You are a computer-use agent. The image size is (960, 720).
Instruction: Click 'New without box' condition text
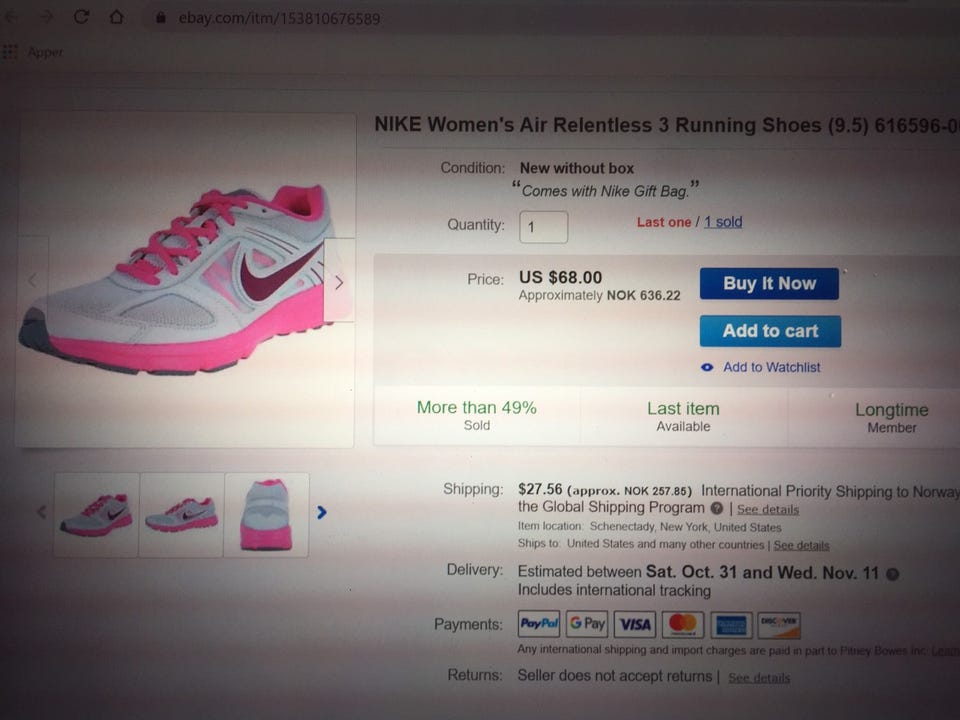pyautogui.click(x=577, y=168)
